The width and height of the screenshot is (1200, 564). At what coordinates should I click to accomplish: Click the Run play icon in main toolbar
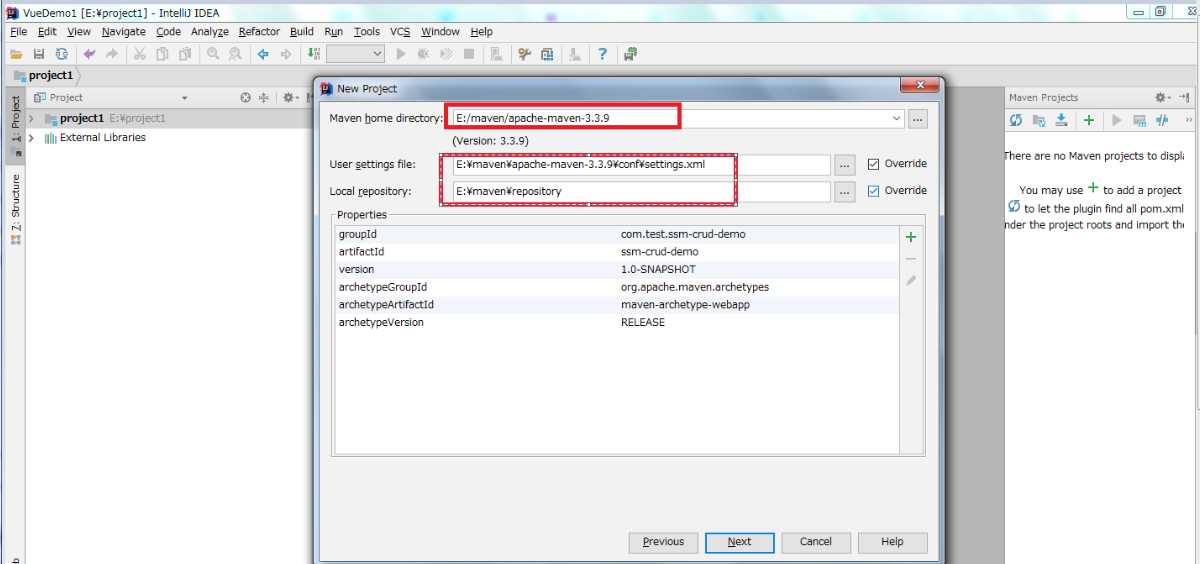(401, 54)
